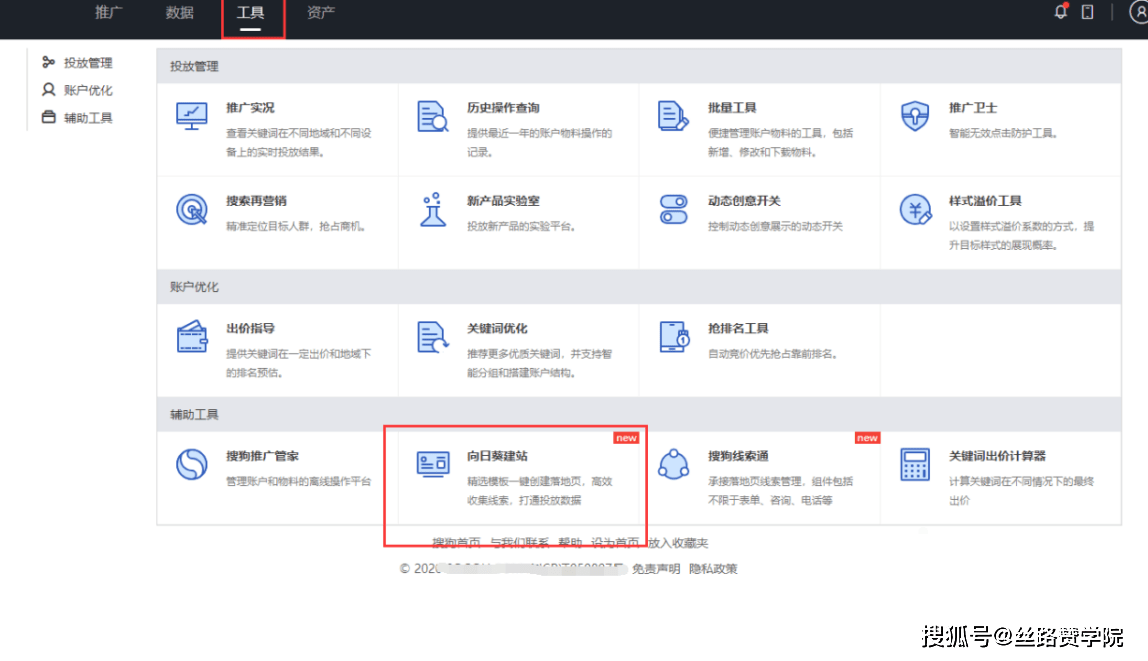Select 账户优化 in the sidebar
Viewport: 1148px width, 661px height.
(x=88, y=90)
